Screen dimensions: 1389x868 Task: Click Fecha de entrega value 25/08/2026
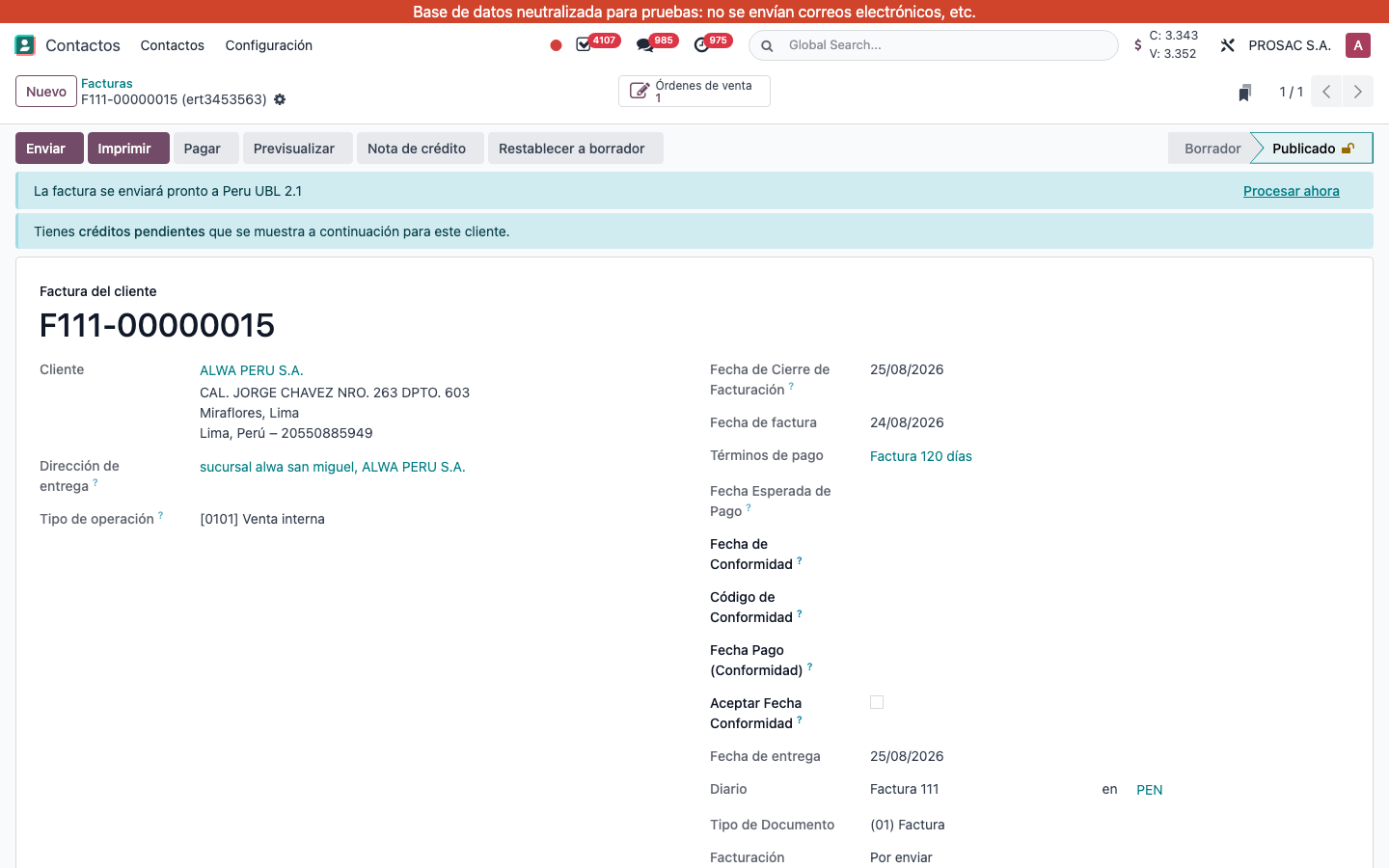[x=907, y=756]
